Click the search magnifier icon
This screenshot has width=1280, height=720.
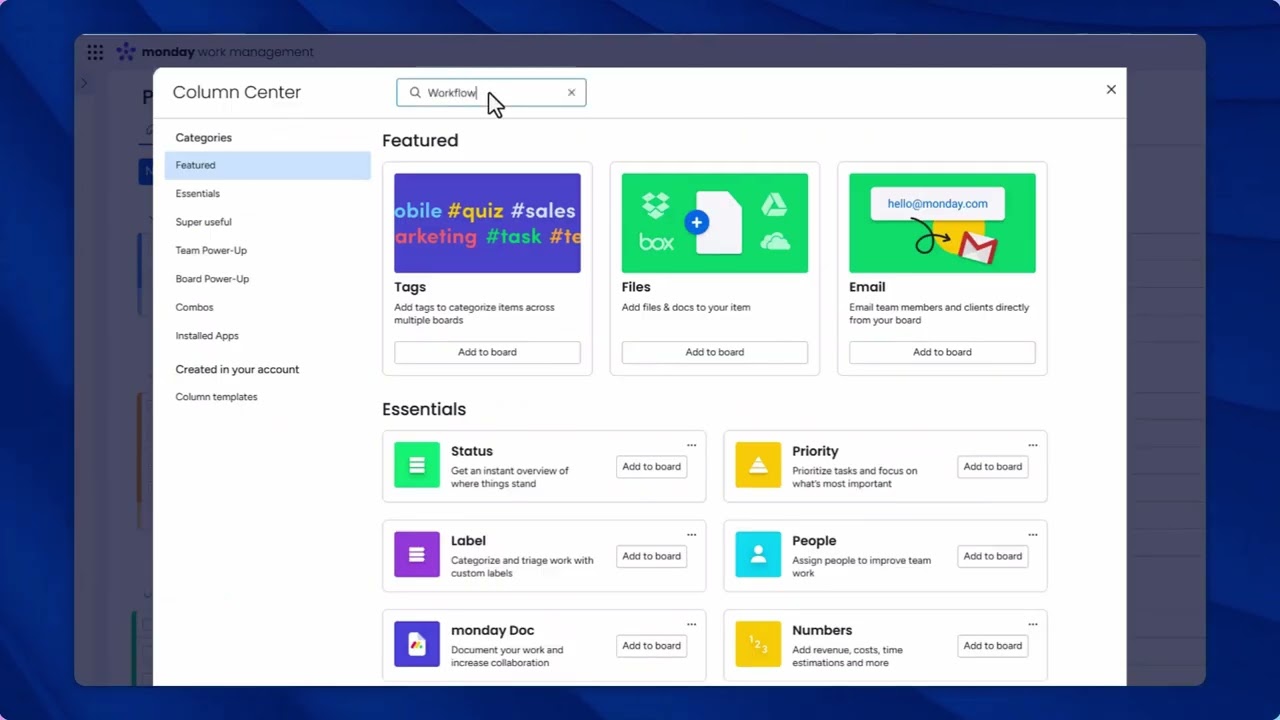(x=415, y=93)
